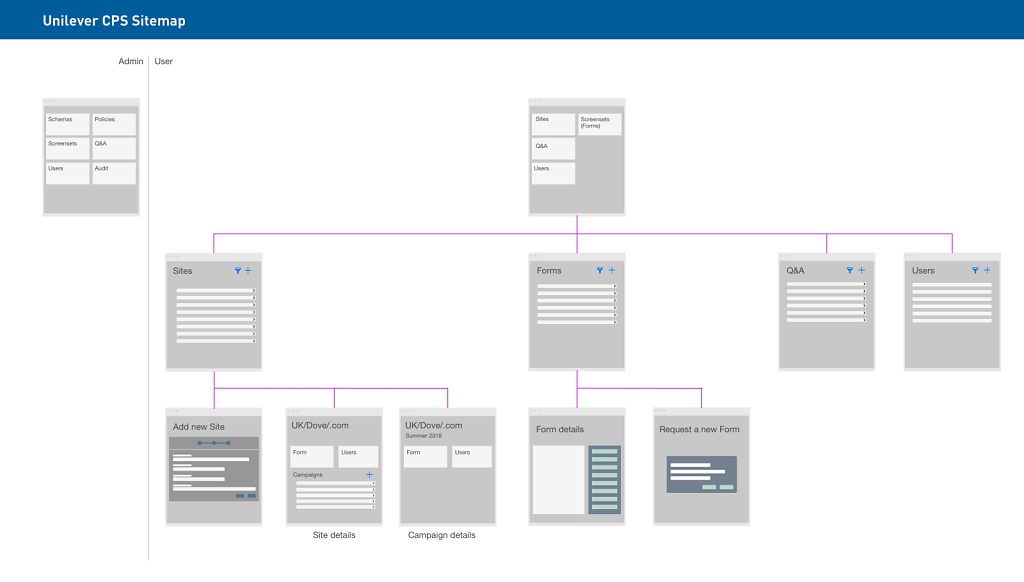The image size is (1024, 582).
Task: Click the plus icon in the Forms panel
Action: click(612, 270)
